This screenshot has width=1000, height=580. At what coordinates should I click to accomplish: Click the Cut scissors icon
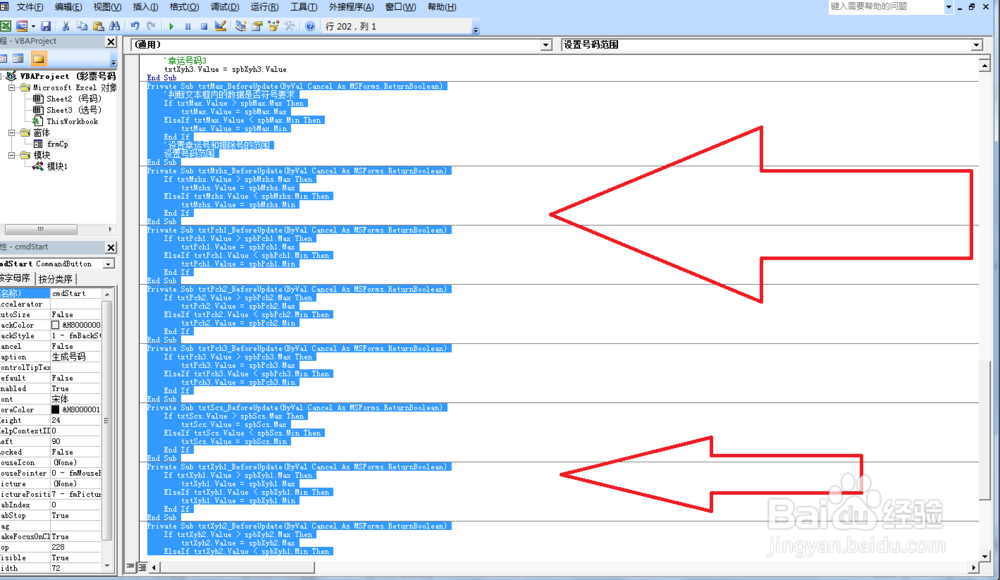(x=65, y=26)
